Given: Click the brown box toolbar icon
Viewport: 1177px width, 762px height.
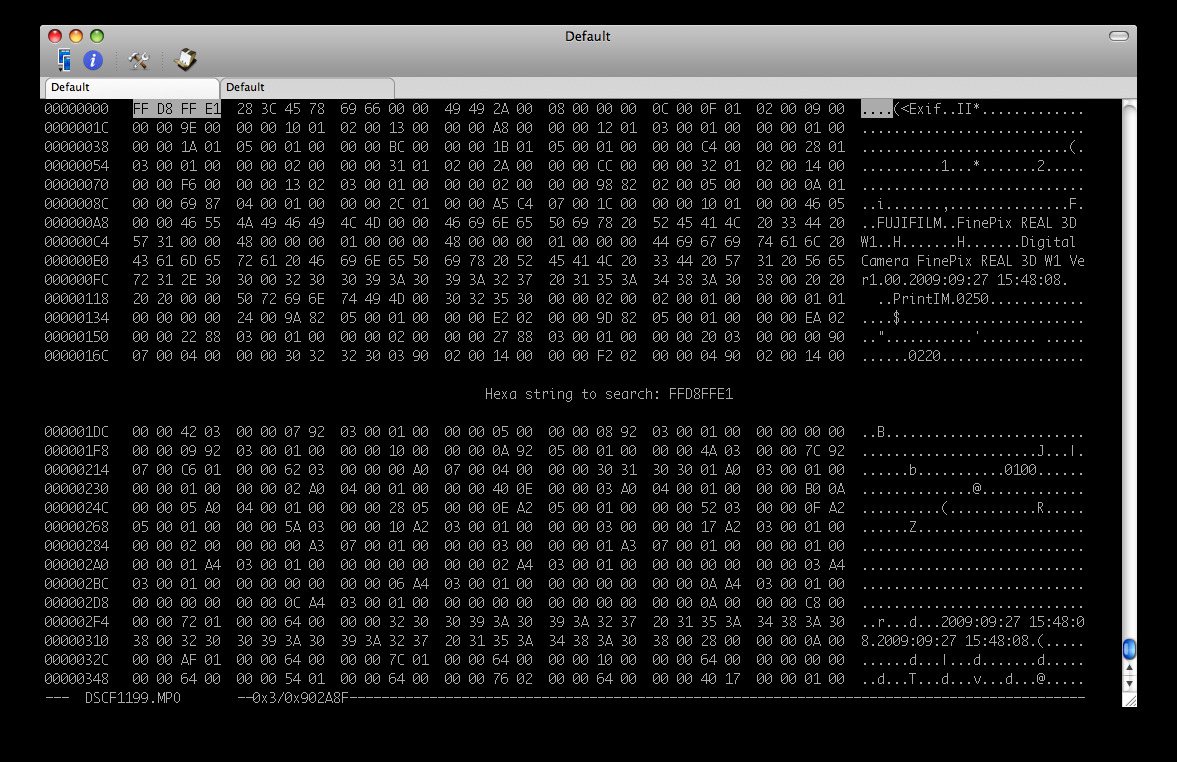Looking at the screenshot, I should point(185,59).
